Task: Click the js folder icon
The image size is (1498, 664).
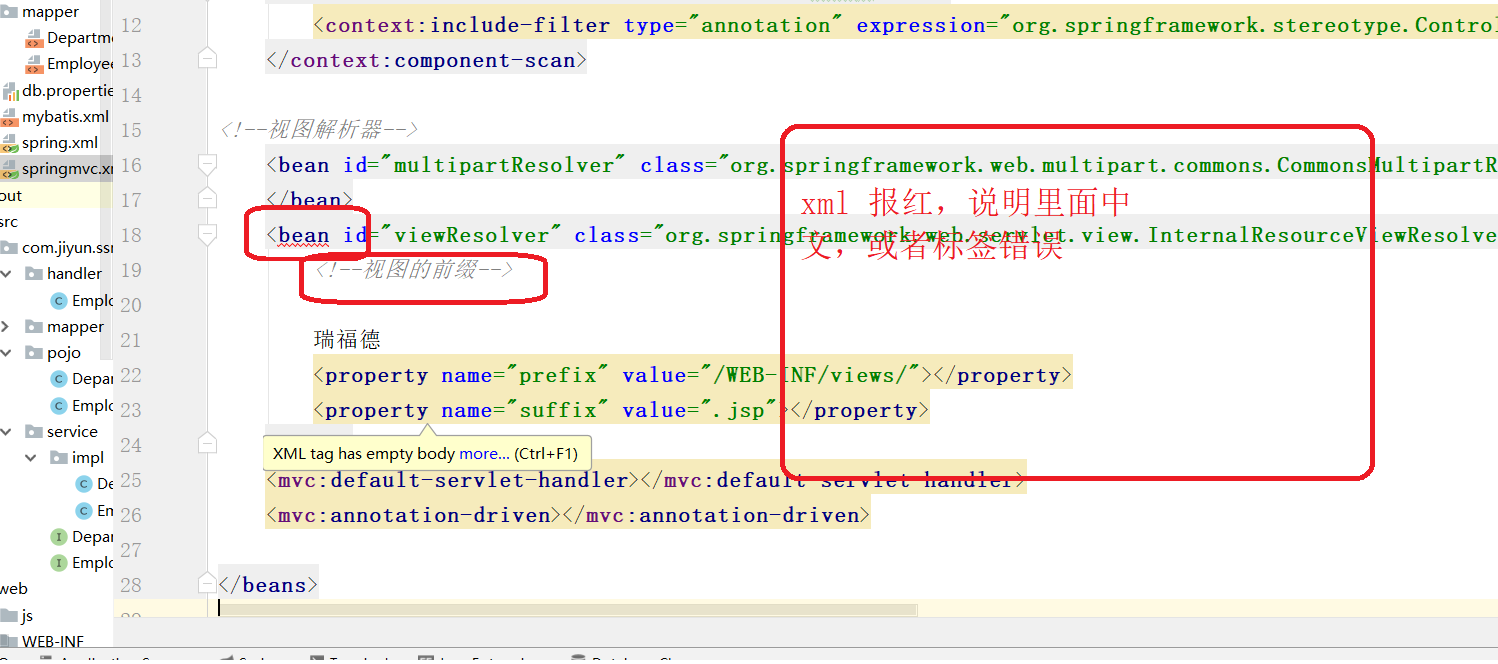Action: [10, 616]
